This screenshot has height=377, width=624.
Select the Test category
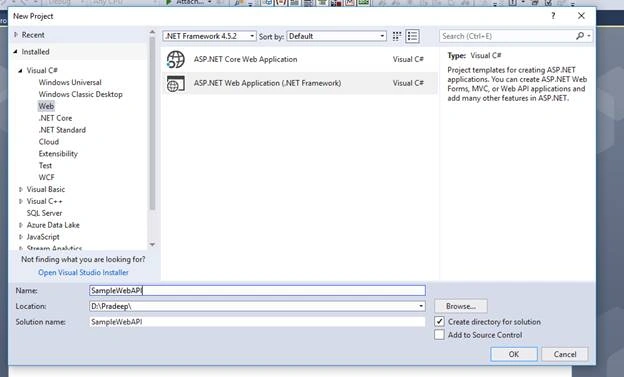[x=45, y=166]
